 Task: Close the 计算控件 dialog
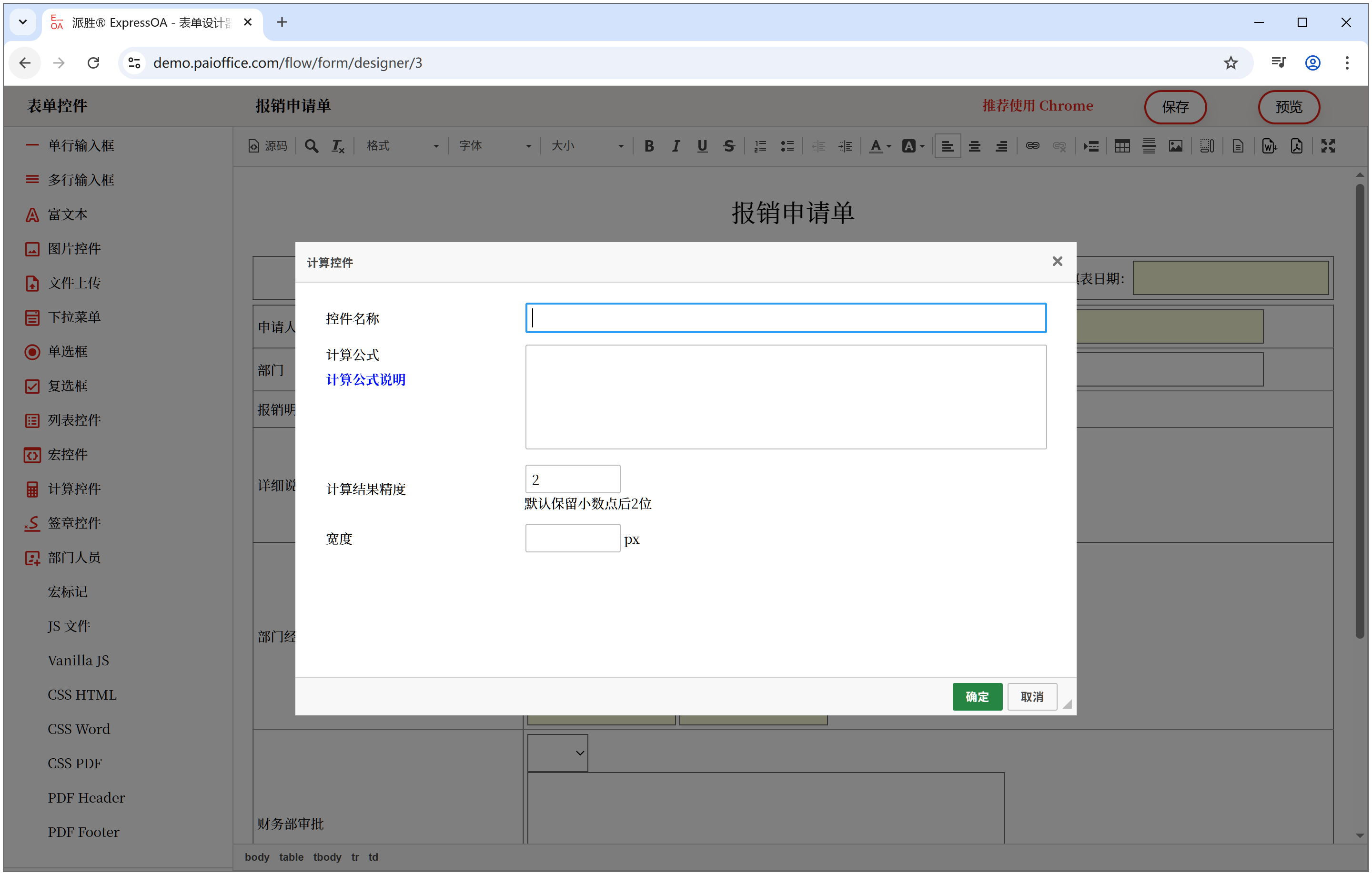click(x=1057, y=262)
